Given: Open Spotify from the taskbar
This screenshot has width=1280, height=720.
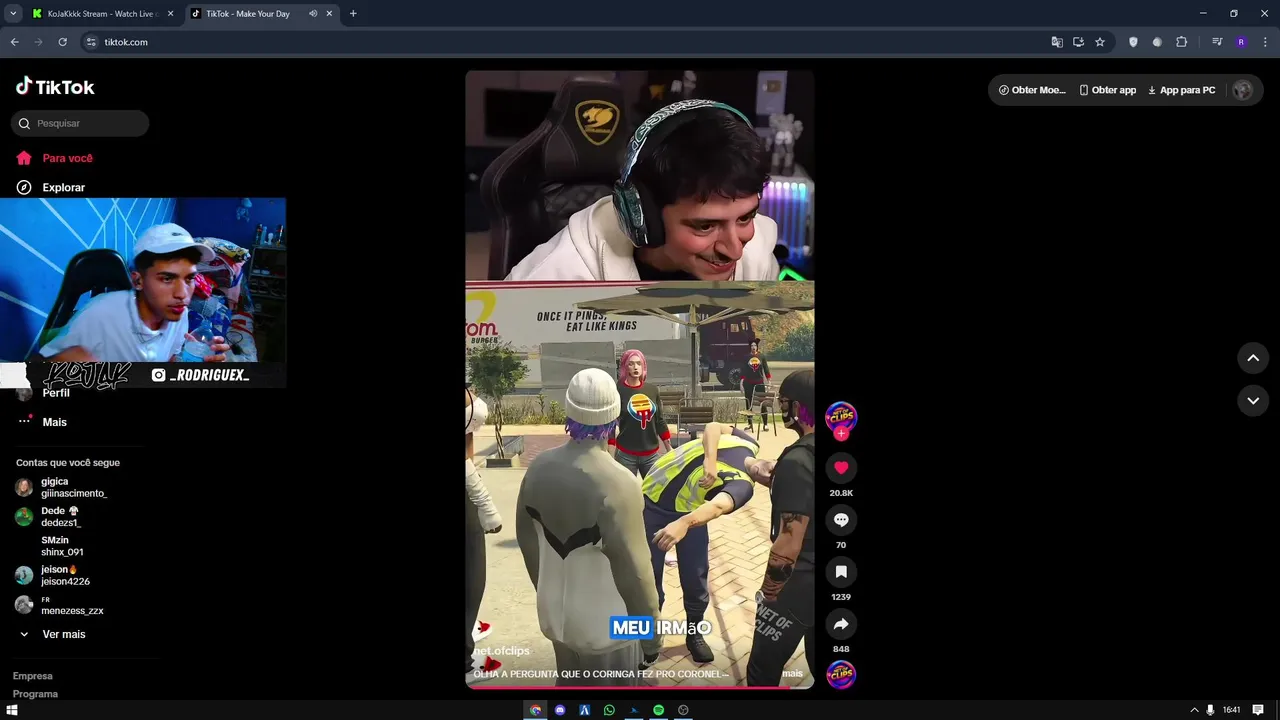Looking at the screenshot, I should pos(659,710).
